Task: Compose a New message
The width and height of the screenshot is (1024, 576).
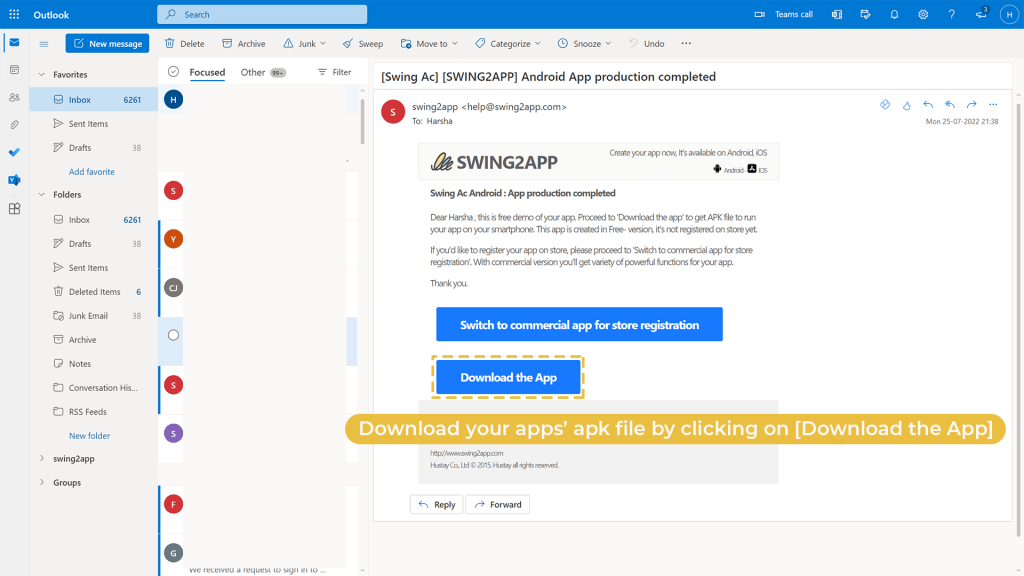Action: [x=107, y=43]
